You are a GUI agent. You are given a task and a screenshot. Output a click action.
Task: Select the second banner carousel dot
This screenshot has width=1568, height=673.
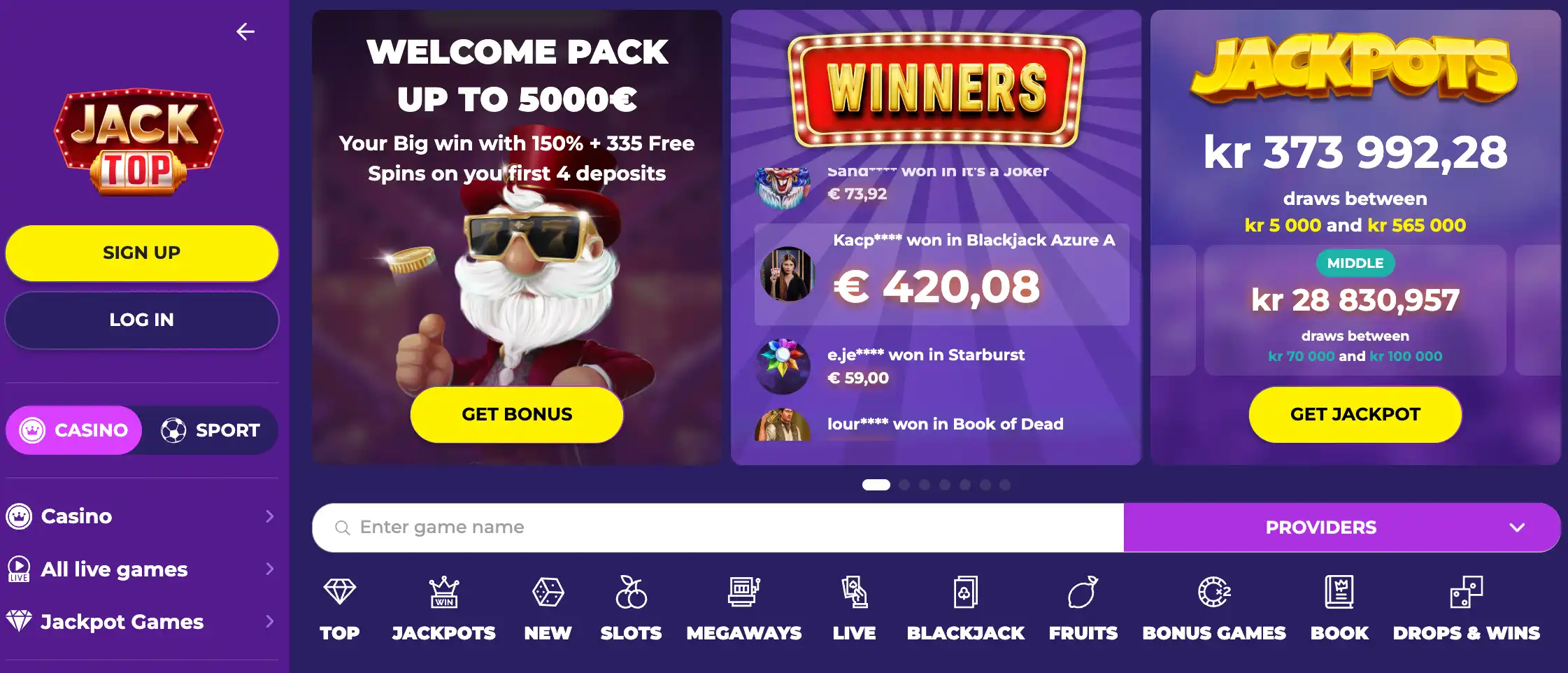point(904,485)
